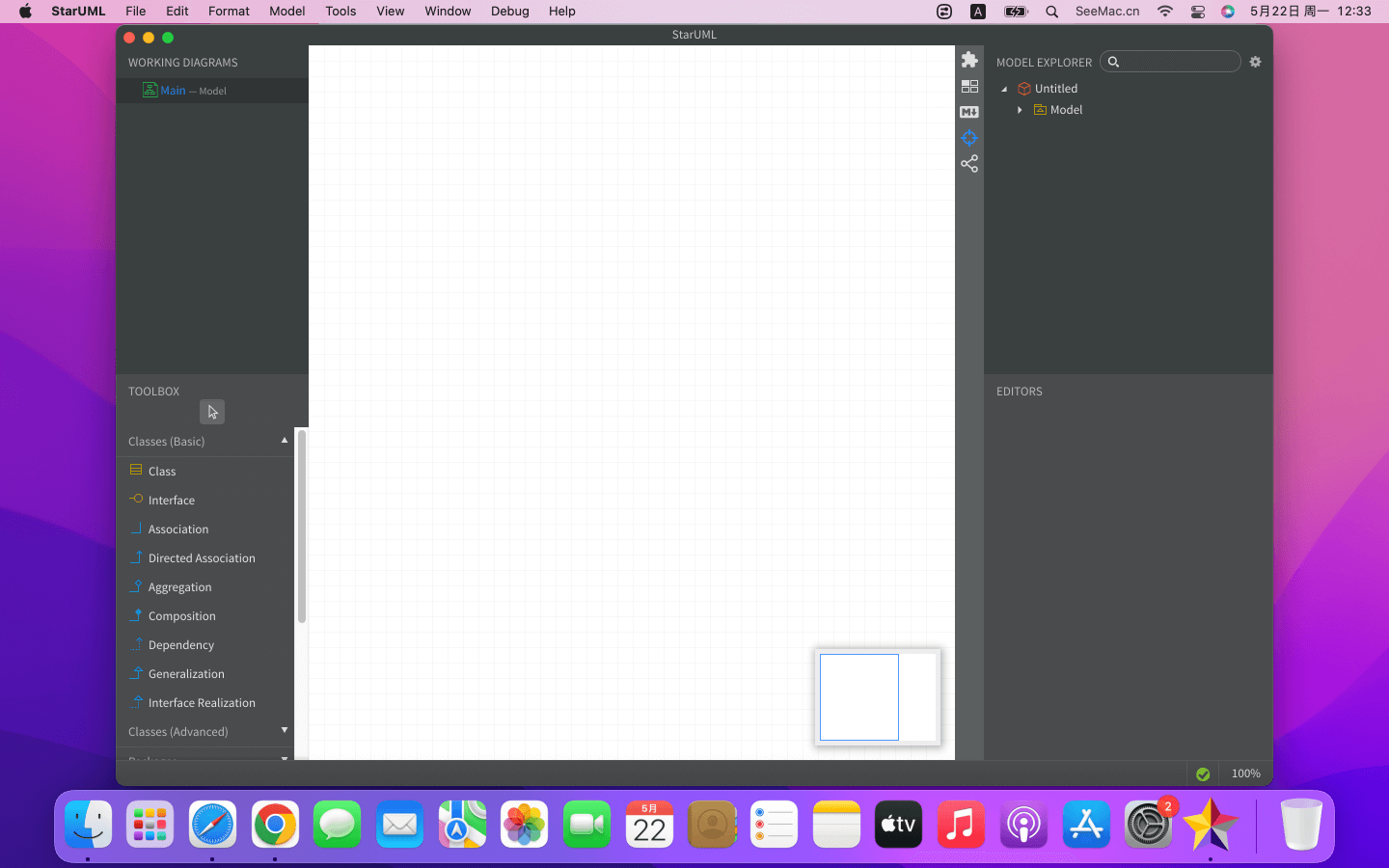
Task: Open the Help menu
Action: pos(562,12)
